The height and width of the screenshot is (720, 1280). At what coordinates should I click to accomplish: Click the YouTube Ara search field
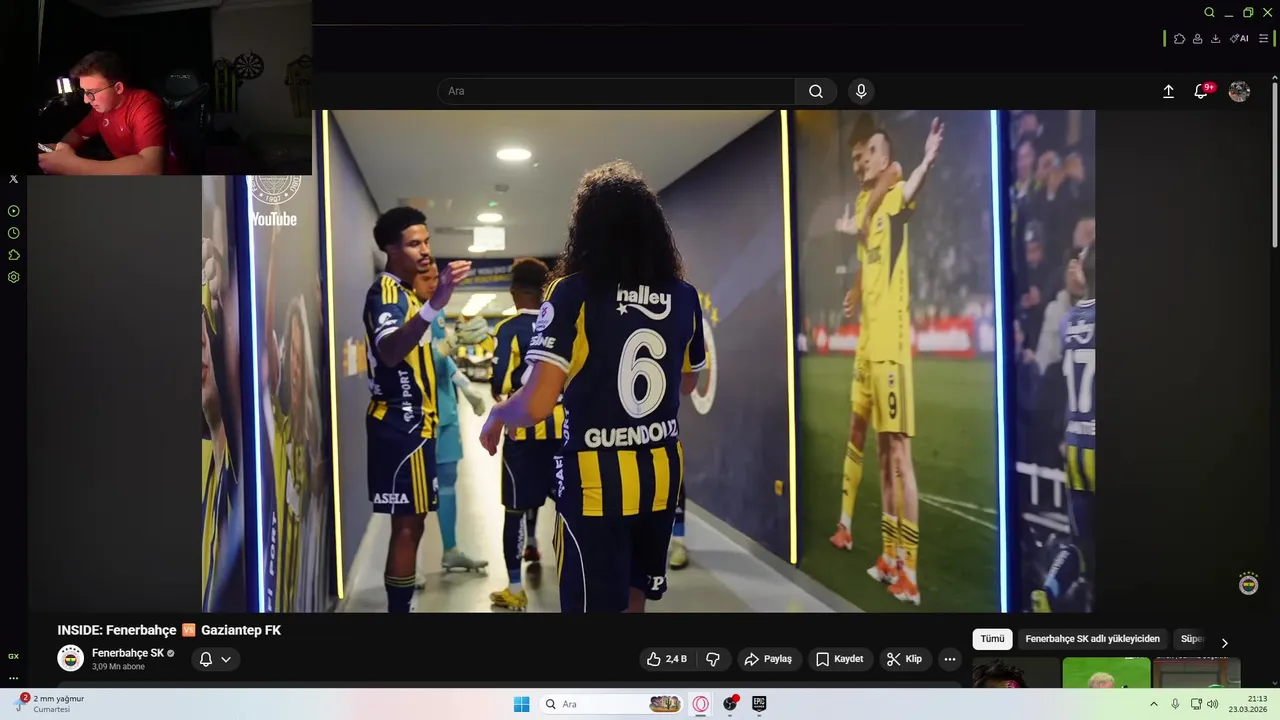click(616, 91)
